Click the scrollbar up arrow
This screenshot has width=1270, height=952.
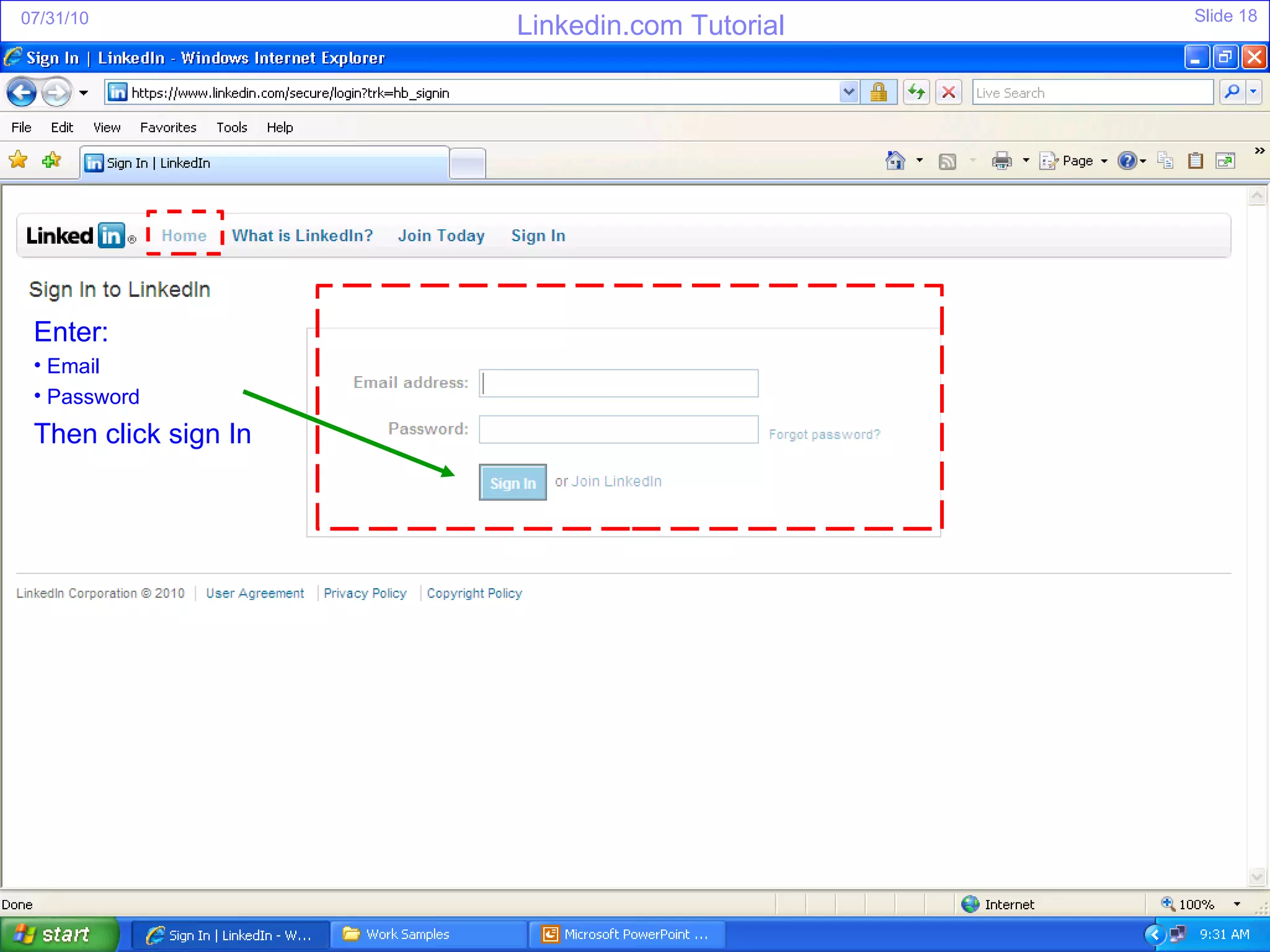point(1257,196)
